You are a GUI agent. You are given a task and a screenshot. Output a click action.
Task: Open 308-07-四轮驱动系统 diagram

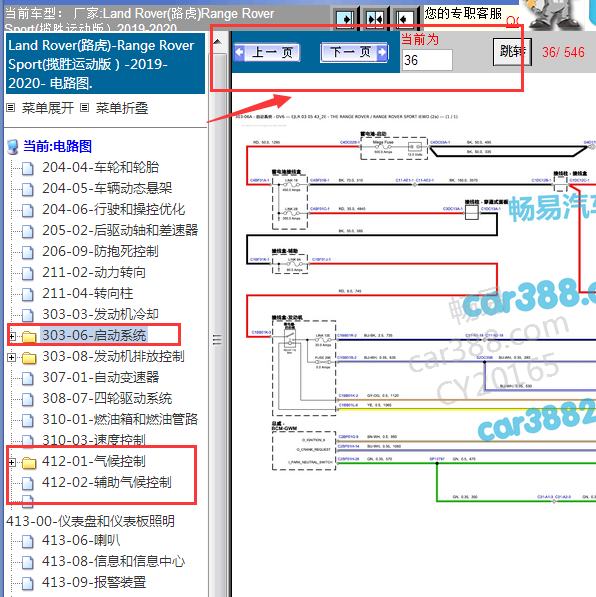click(x=107, y=398)
